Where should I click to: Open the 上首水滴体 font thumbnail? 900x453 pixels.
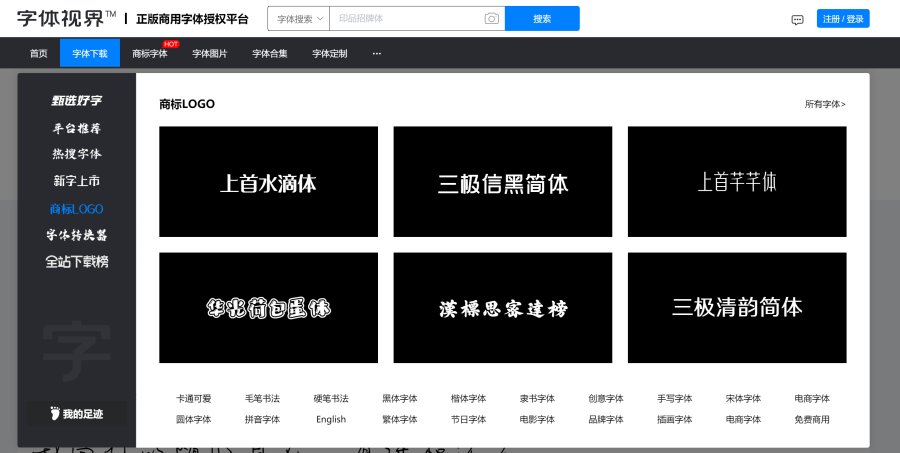268,182
